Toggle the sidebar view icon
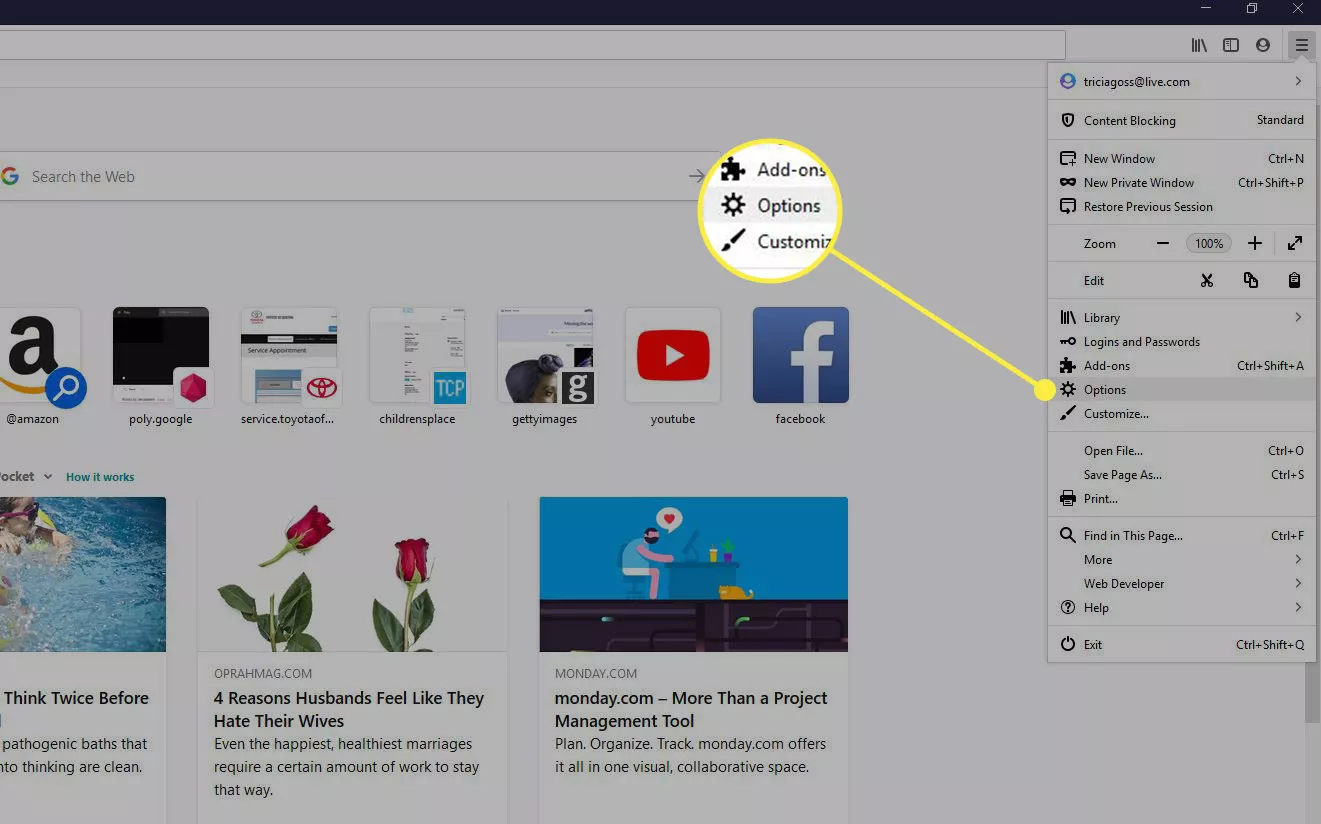This screenshot has width=1321, height=824. (1231, 45)
